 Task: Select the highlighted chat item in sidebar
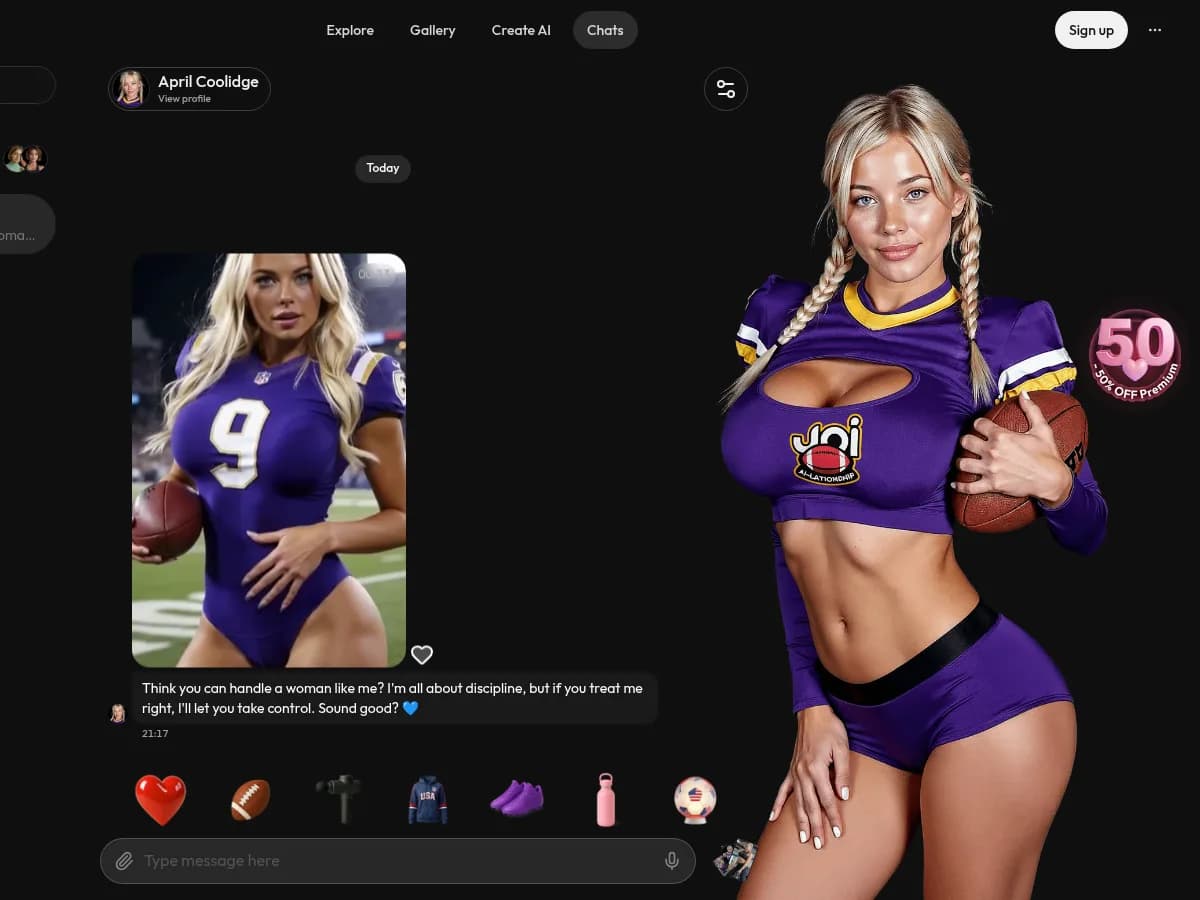point(27,224)
